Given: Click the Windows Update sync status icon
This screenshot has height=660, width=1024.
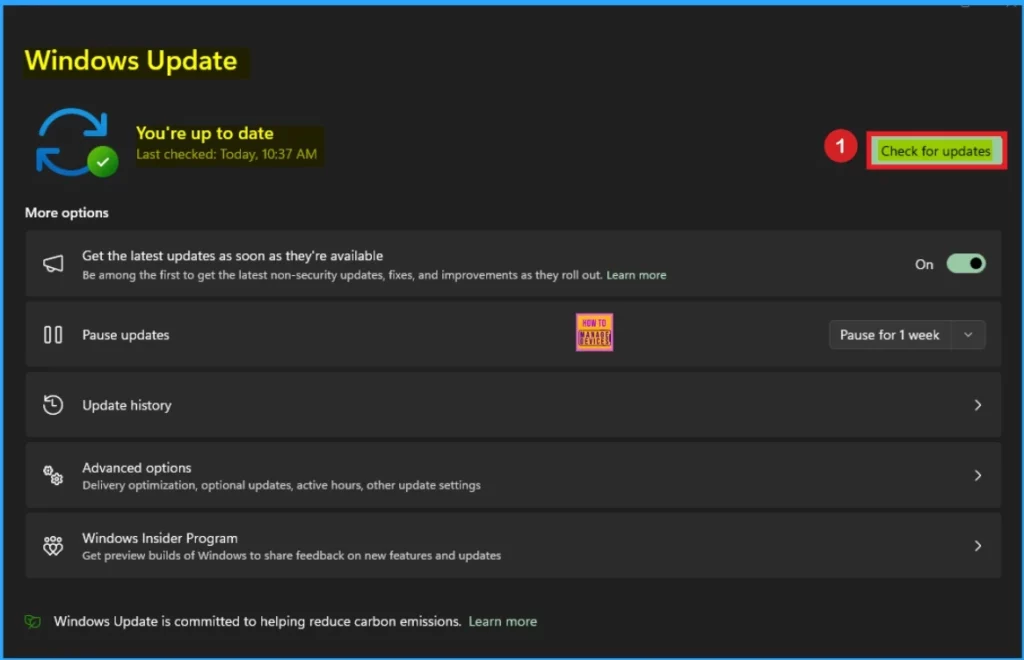Looking at the screenshot, I should pos(76,143).
